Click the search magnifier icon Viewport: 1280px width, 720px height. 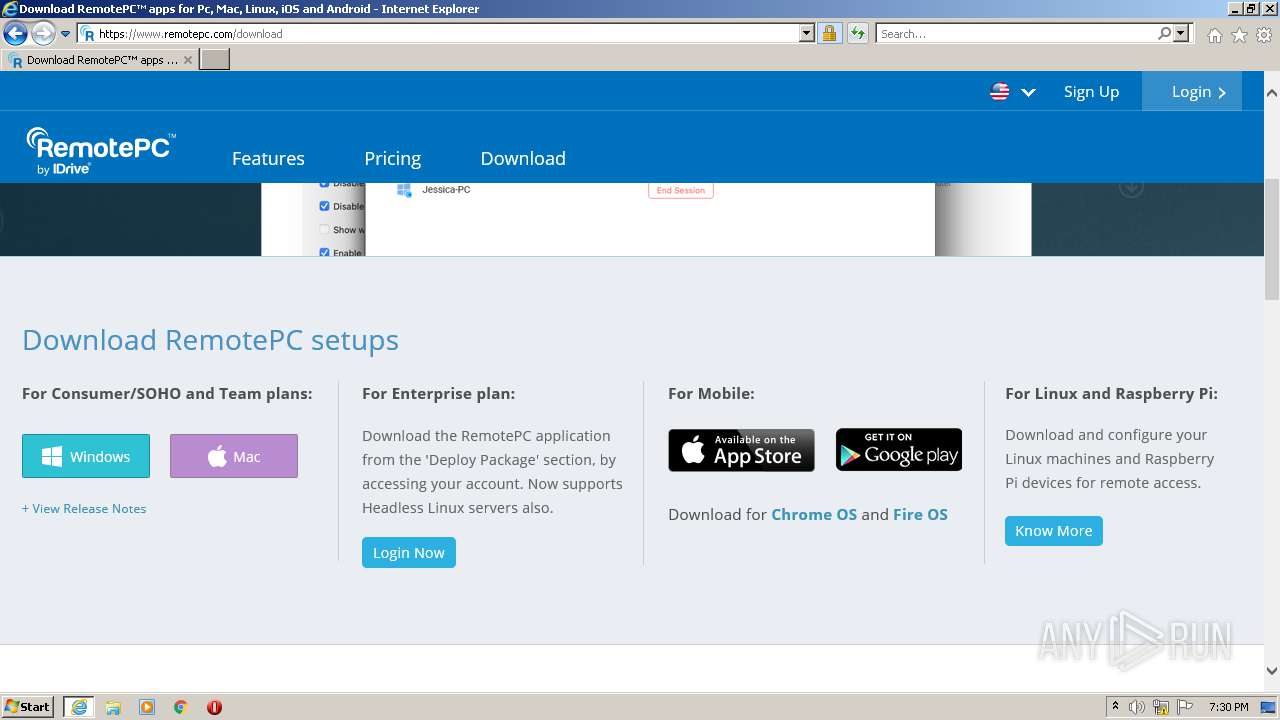1164,34
